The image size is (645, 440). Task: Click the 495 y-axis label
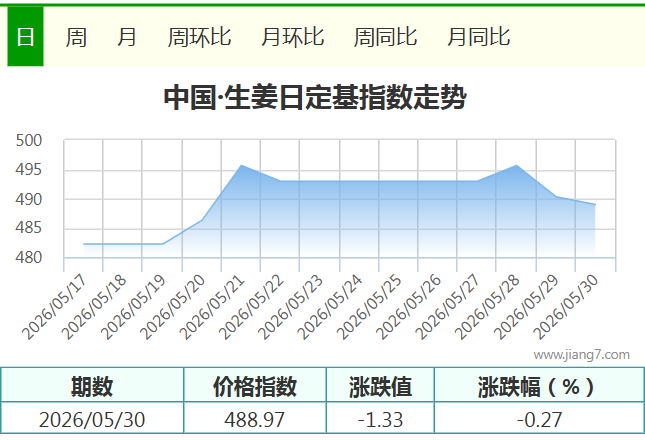click(x=29, y=169)
